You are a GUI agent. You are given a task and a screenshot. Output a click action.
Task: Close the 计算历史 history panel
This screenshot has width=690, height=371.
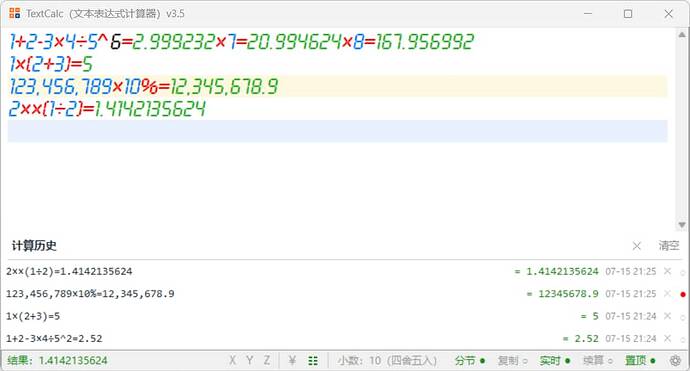point(636,246)
